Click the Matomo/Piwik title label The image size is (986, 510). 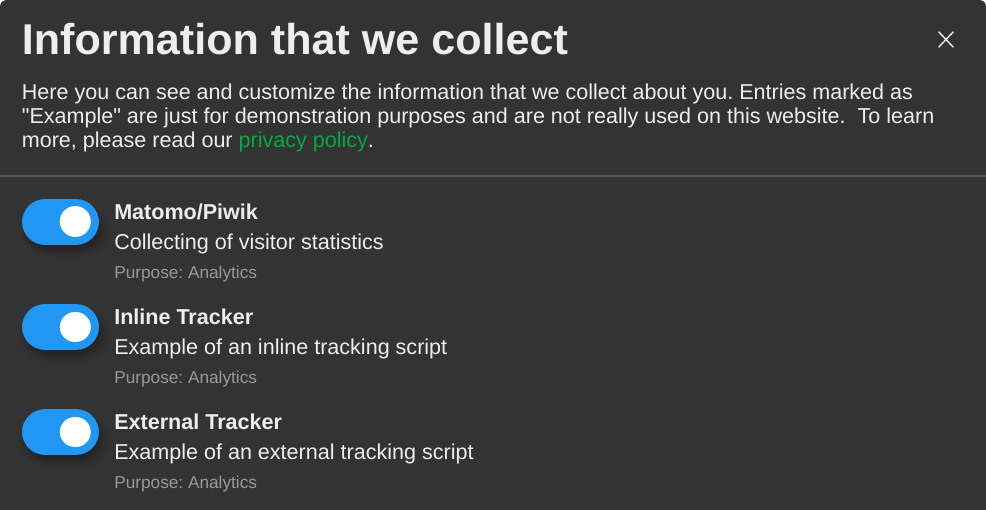click(186, 212)
